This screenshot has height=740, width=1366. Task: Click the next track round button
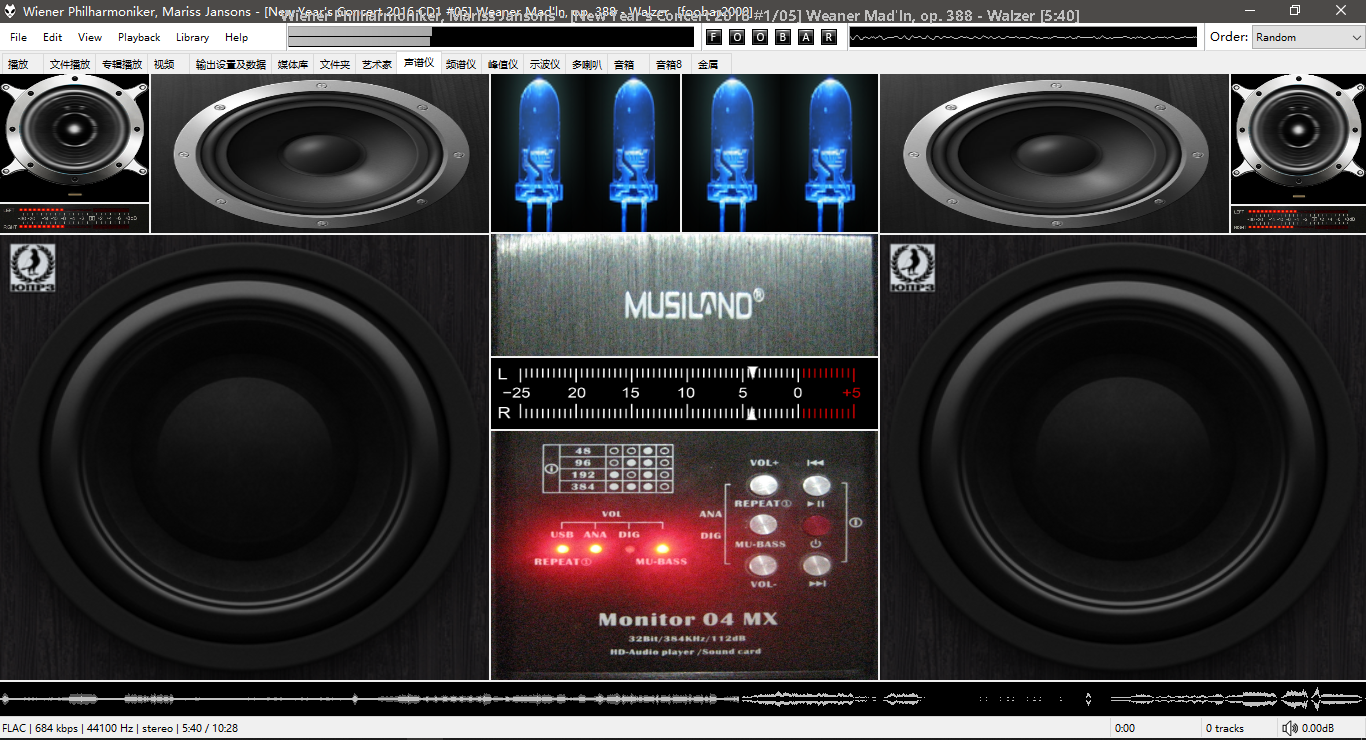(x=816, y=565)
